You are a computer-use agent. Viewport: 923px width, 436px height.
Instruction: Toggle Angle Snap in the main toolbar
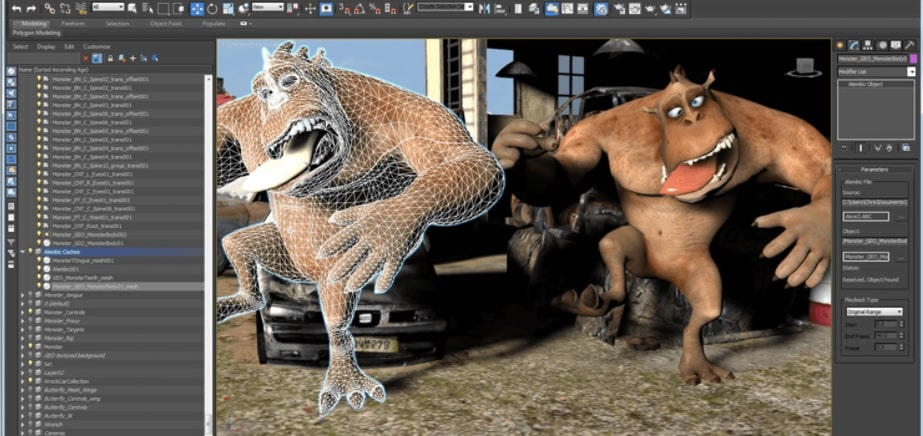(x=360, y=8)
